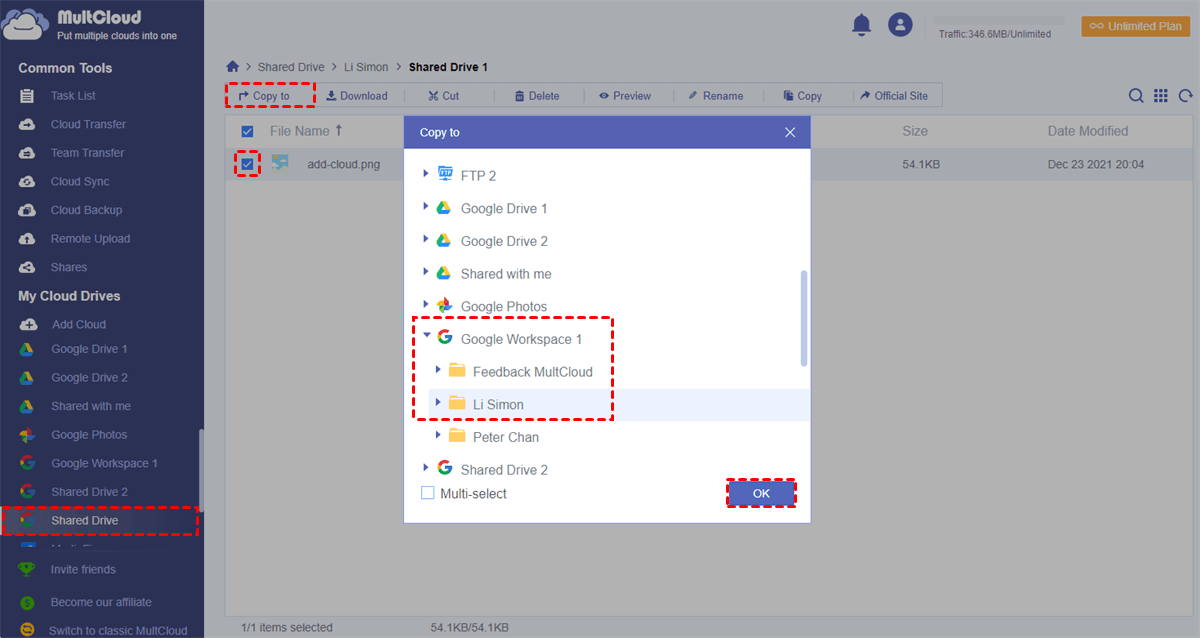Open Li Simon breadcrumb link

(x=366, y=67)
